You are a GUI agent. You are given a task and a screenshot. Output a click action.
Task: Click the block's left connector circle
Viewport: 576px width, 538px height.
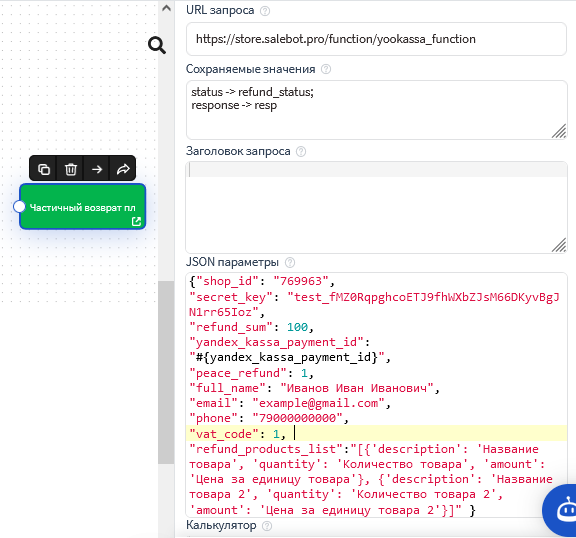pos(19,207)
